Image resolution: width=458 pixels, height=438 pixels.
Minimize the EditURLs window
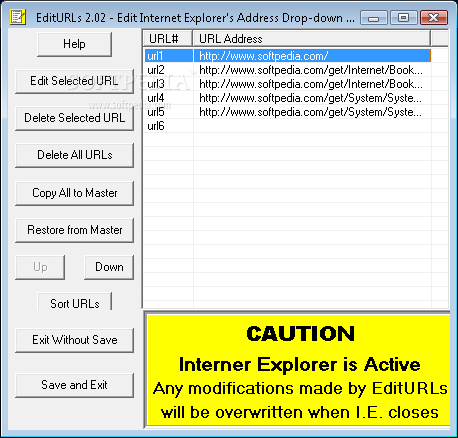tap(374, 18)
